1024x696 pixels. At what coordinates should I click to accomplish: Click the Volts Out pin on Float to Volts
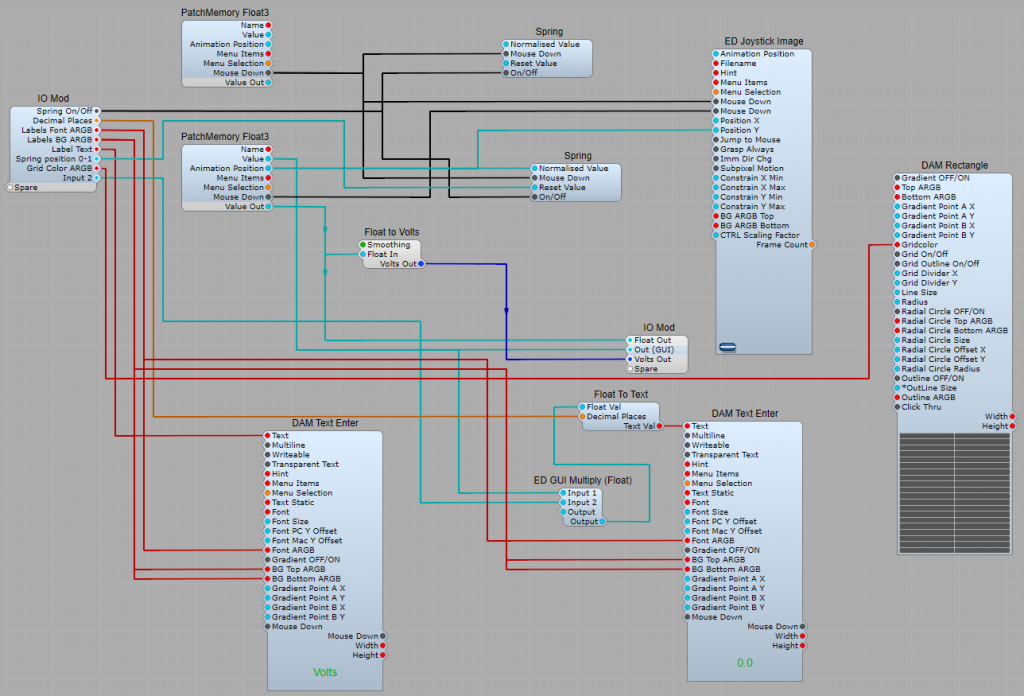coord(420,264)
